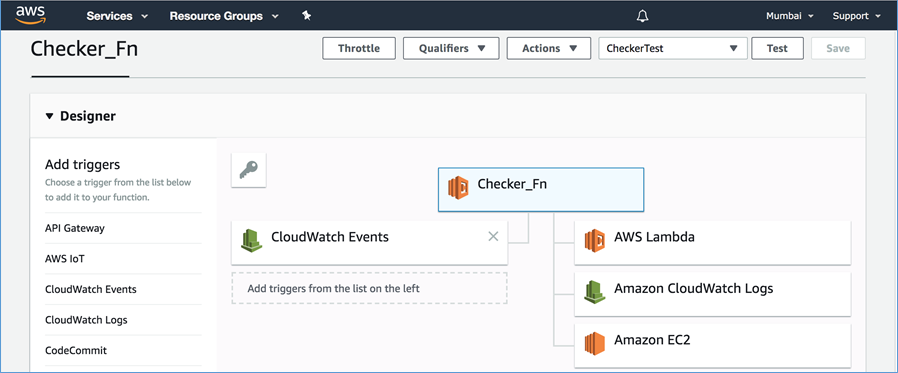Image resolution: width=898 pixels, height=373 pixels.
Task: Open the notifications bell icon
Action: (x=643, y=16)
